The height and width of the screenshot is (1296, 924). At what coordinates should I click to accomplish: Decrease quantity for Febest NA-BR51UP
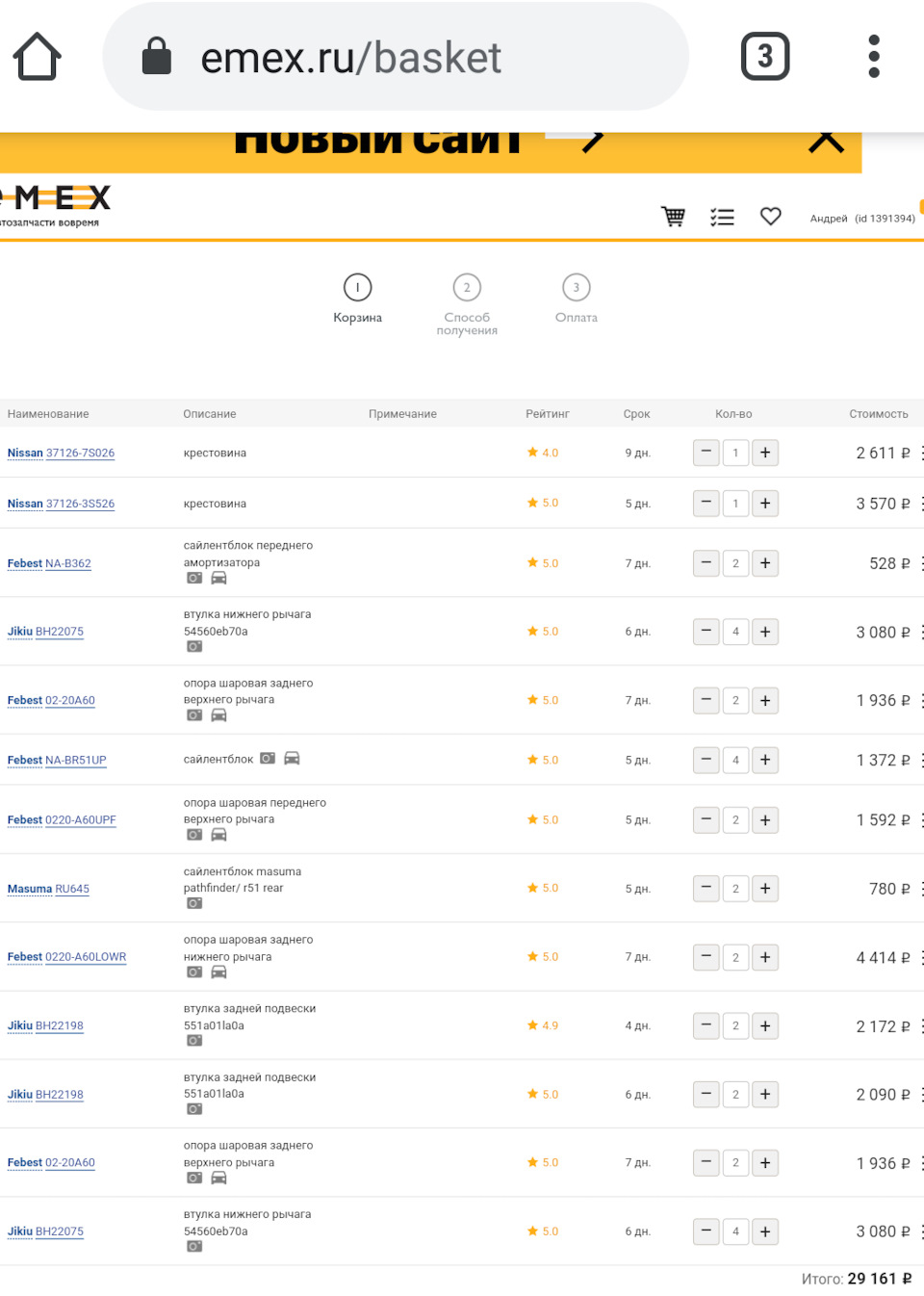point(706,760)
